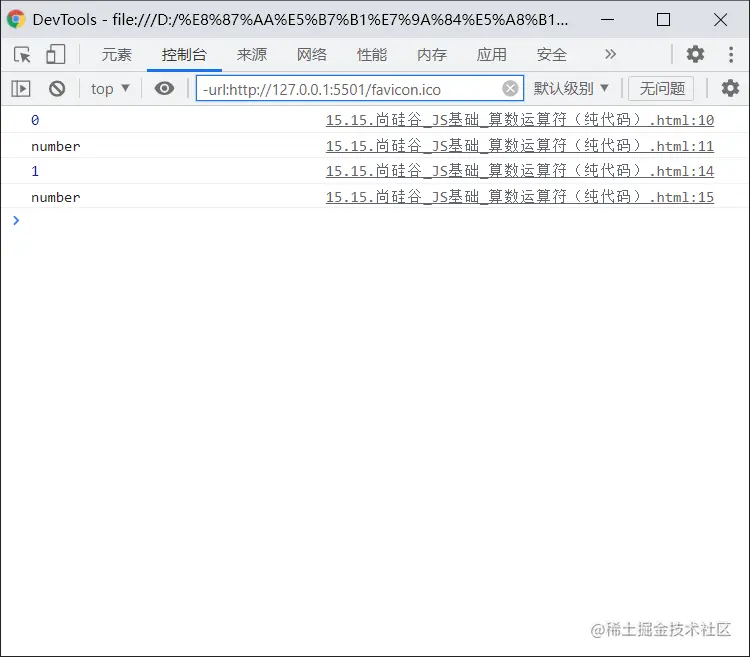Clear the filter text with the X icon
The width and height of the screenshot is (750, 657).
coord(510,88)
